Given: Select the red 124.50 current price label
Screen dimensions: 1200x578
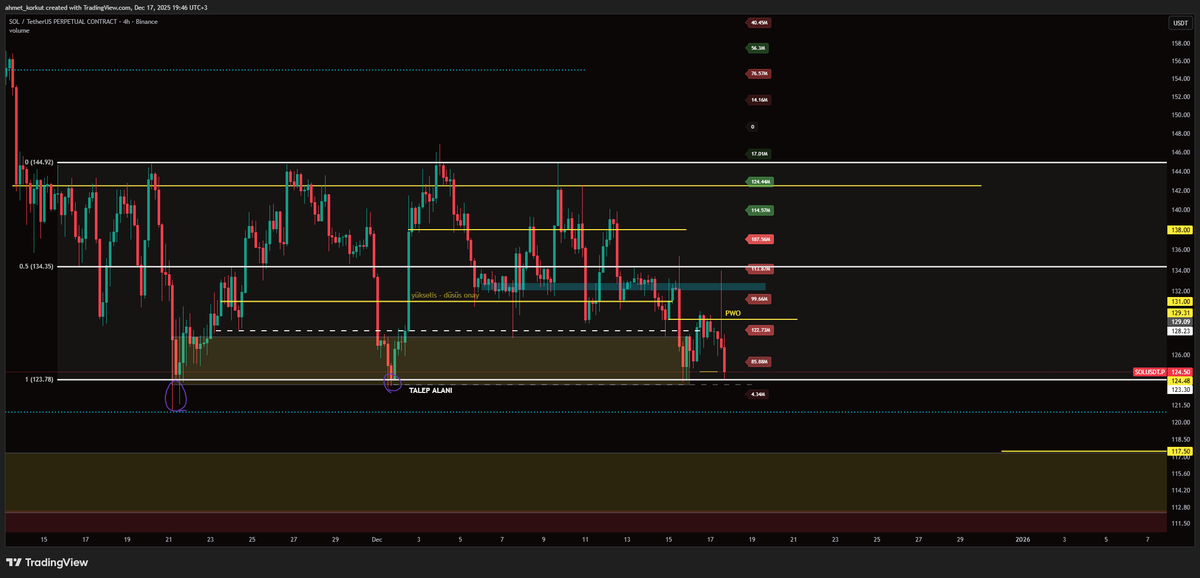Looking at the screenshot, I should [1180, 372].
